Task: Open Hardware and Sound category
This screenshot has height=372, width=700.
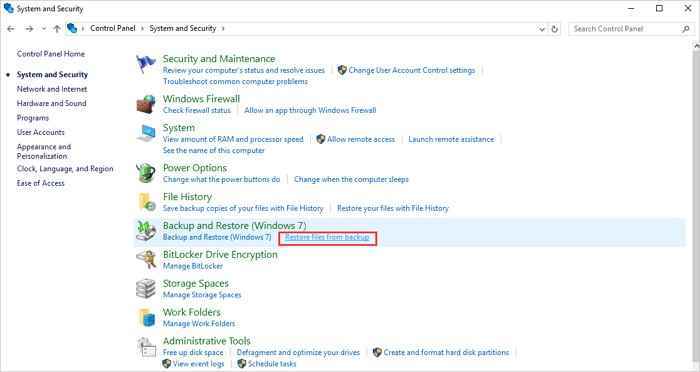Action: point(52,103)
